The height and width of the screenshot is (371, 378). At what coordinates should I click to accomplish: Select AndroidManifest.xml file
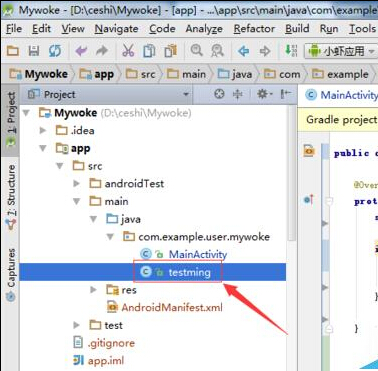coord(172,307)
